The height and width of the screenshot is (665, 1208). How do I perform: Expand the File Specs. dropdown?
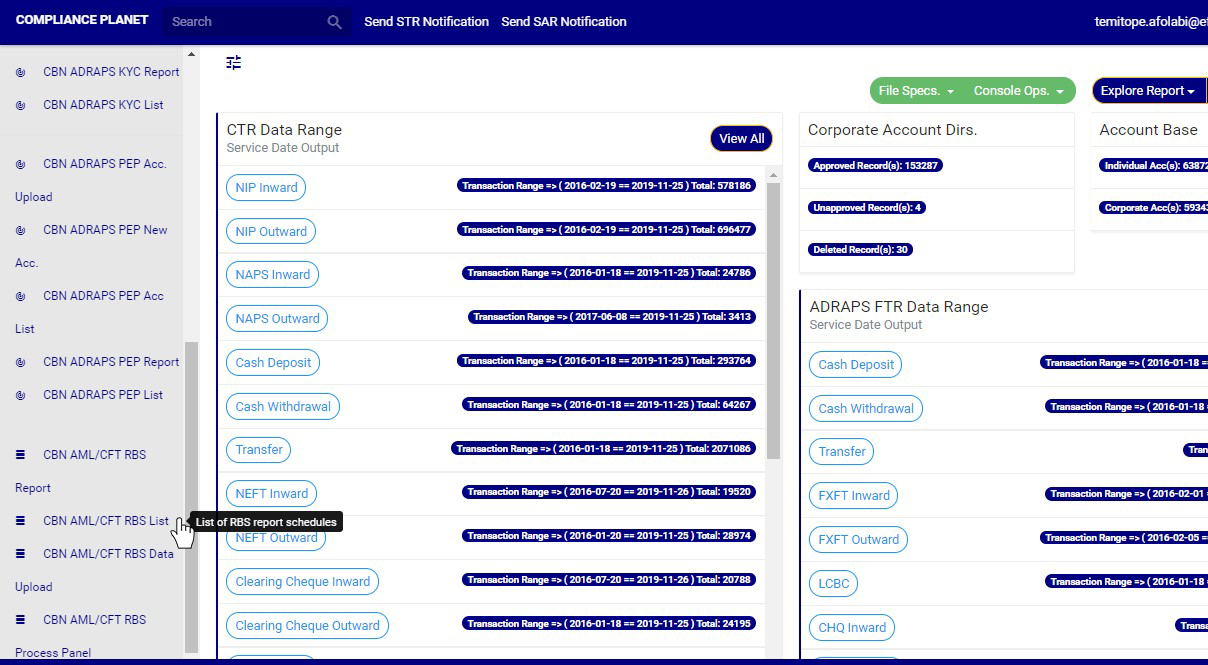click(916, 91)
